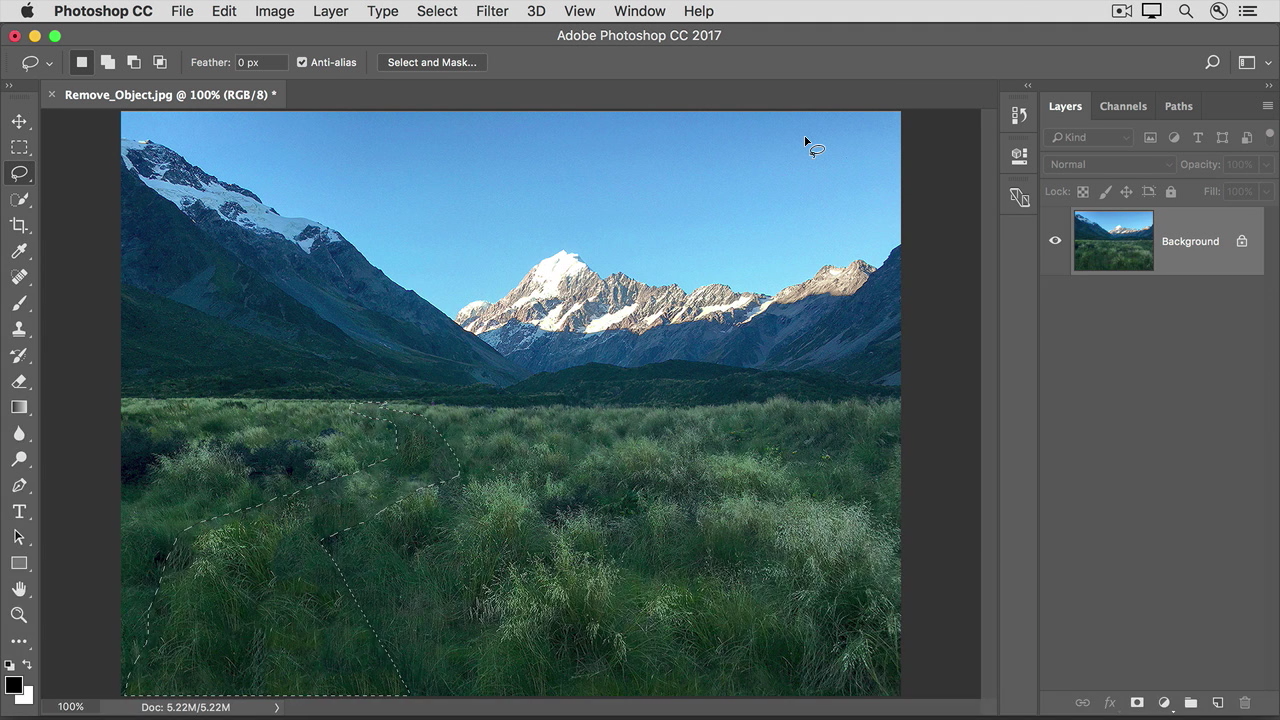The height and width of the screenshot is (720, 1280).
Task: Open the Filter menu
Action: [491, 11]
